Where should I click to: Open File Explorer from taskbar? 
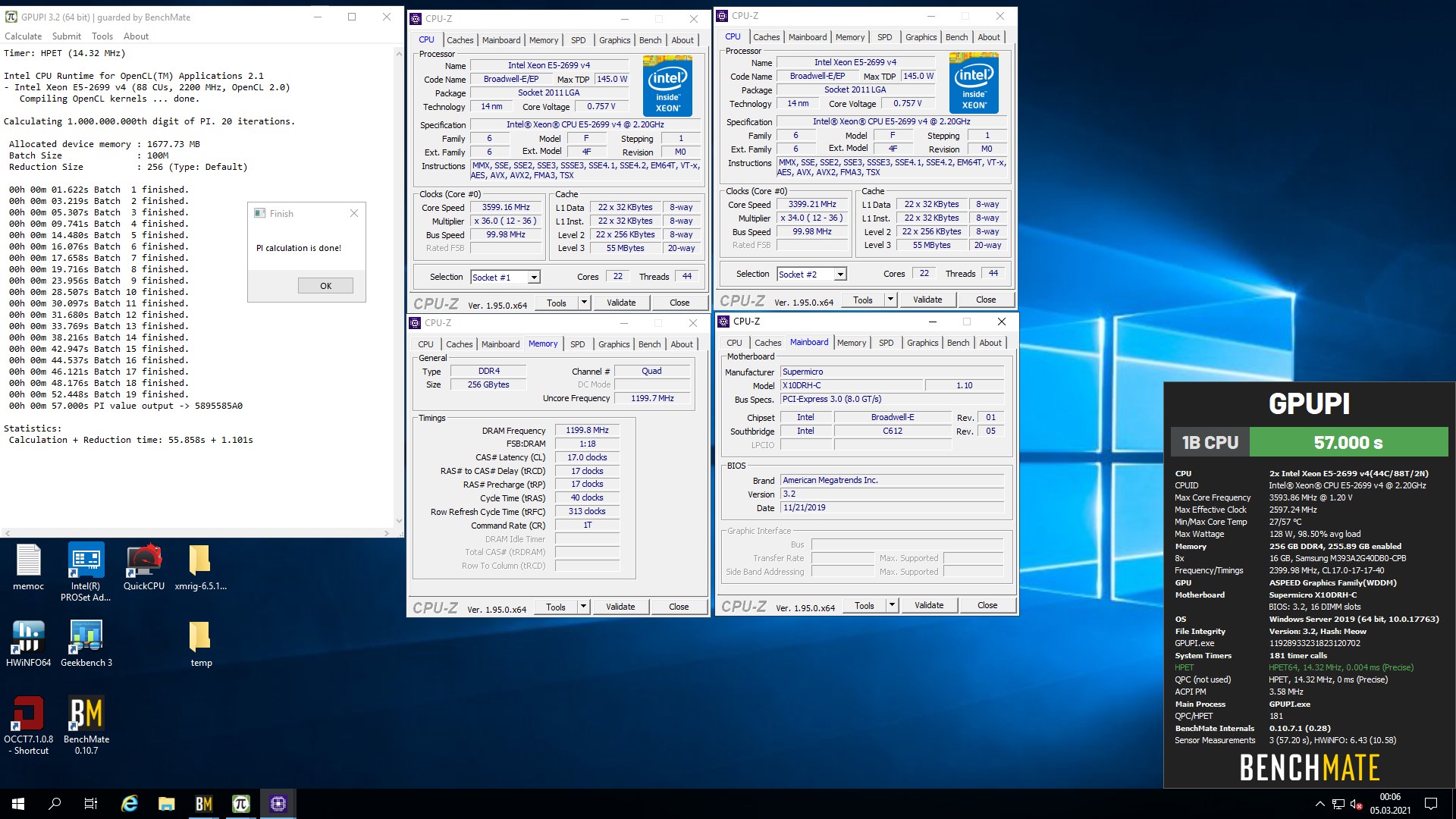pyautogui.click(x=167, y=804)
